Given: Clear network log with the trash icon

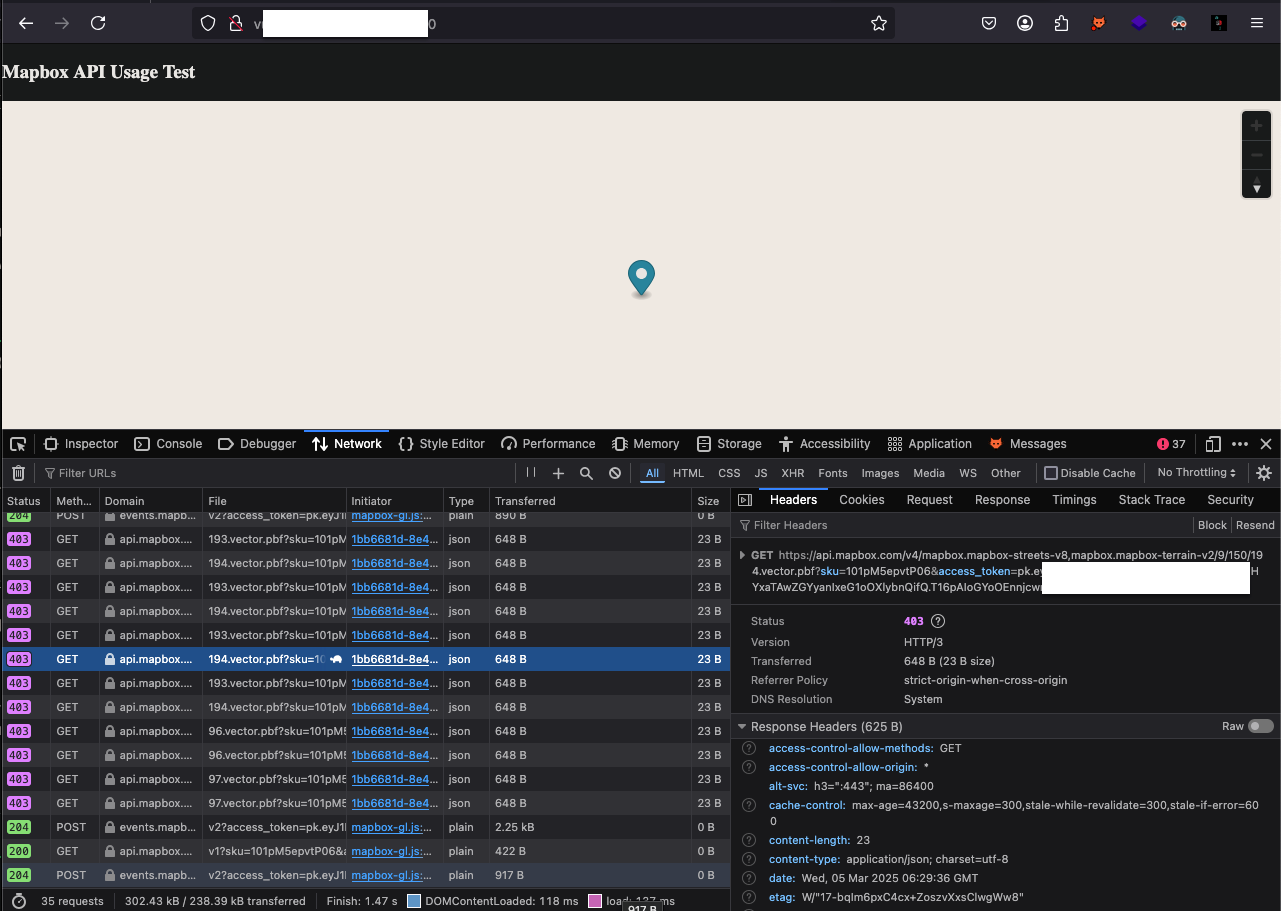Looking at the screenshot, I should [18, 473].
